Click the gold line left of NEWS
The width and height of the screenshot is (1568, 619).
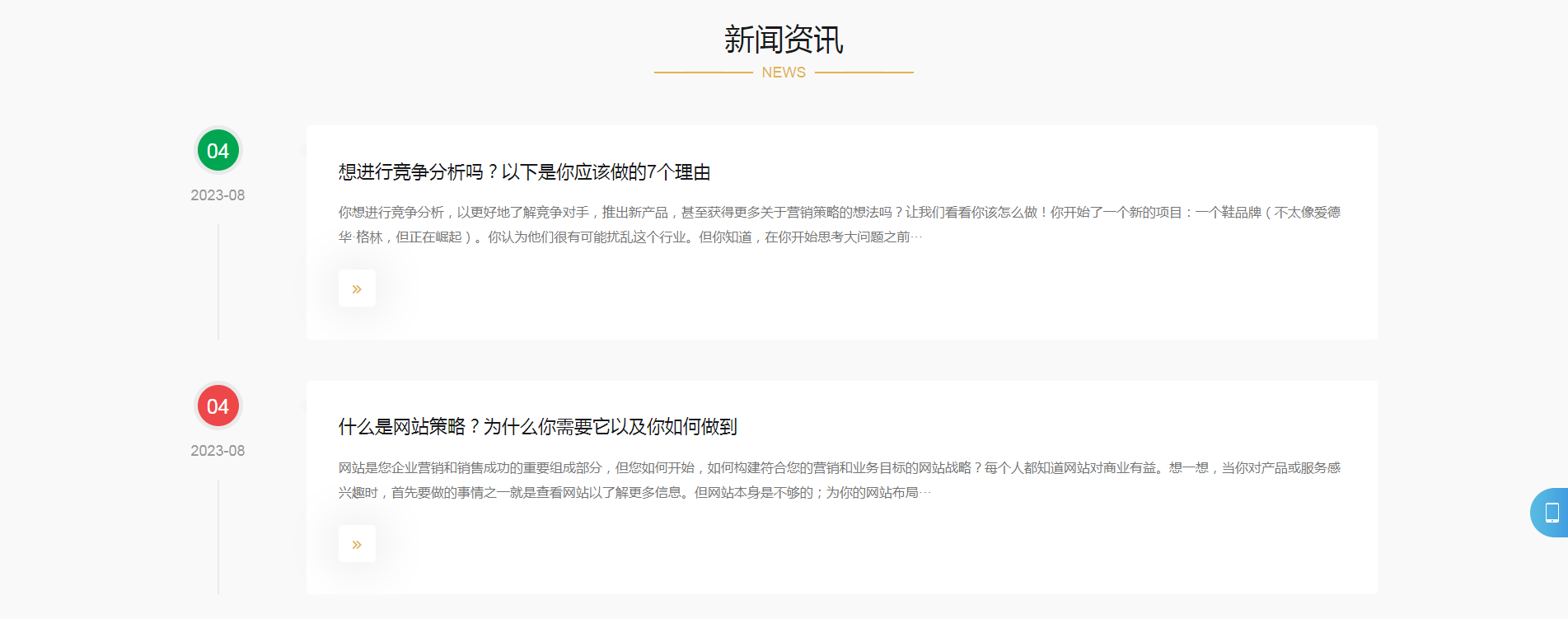[703, 73]
